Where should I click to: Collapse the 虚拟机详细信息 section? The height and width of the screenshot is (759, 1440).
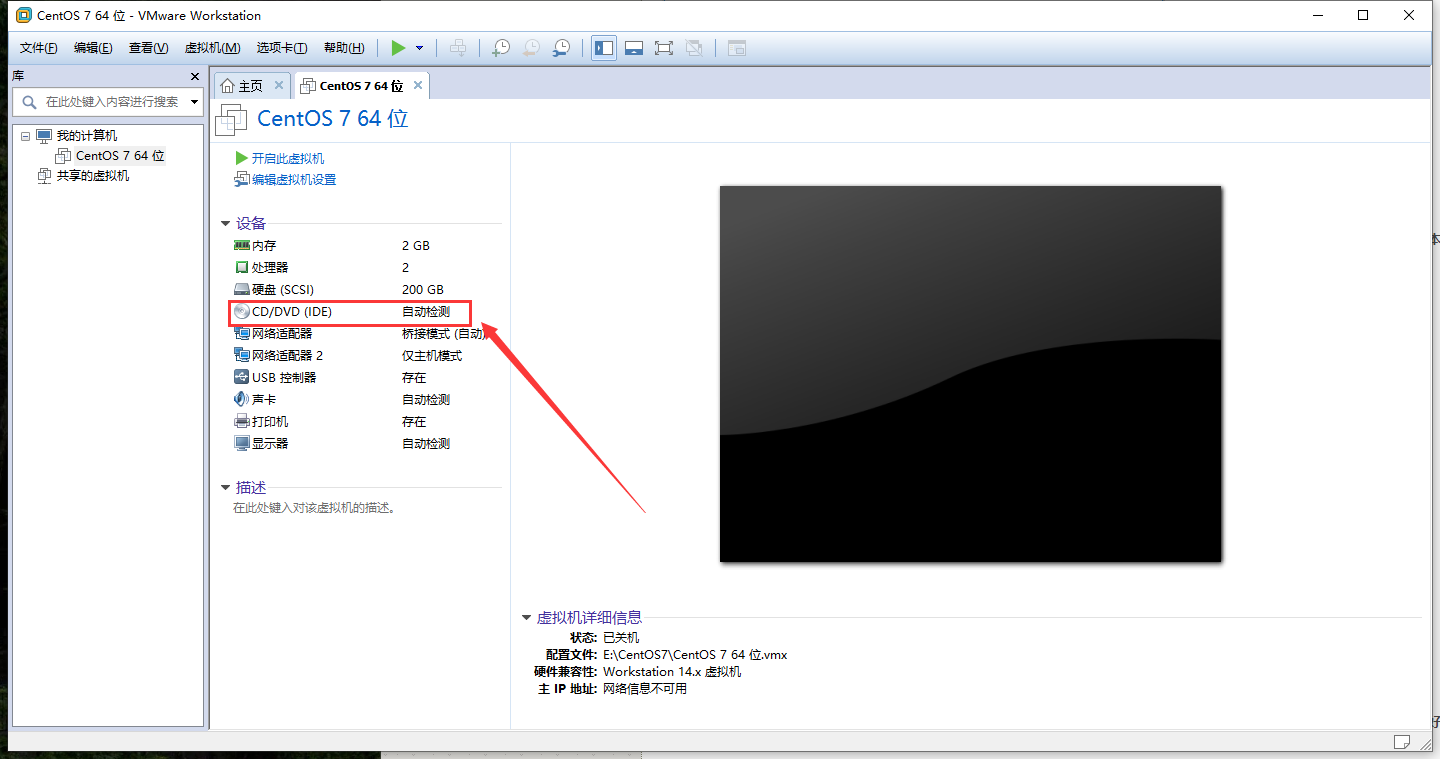click(527, 617)
